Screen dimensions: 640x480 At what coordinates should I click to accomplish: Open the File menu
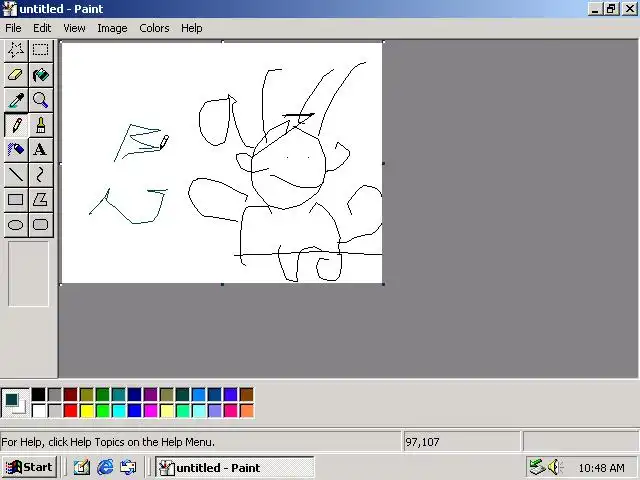click(x=13, y=28)
